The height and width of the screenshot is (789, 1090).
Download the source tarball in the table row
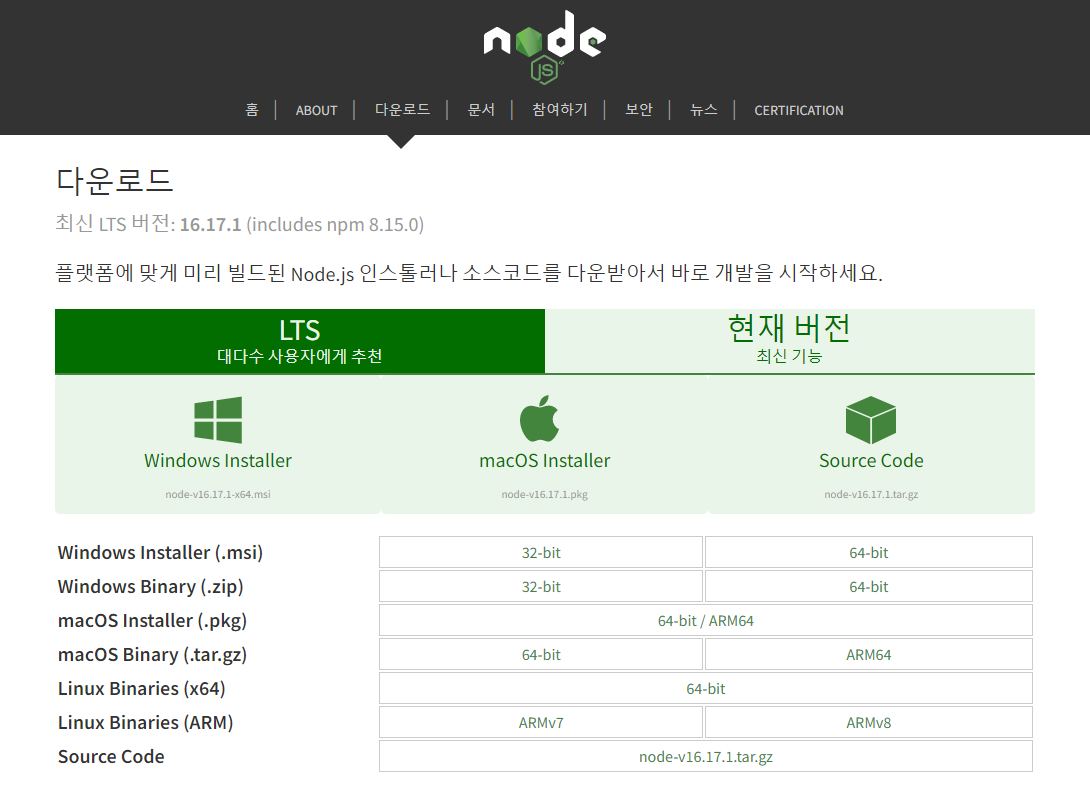coord(706,757)
